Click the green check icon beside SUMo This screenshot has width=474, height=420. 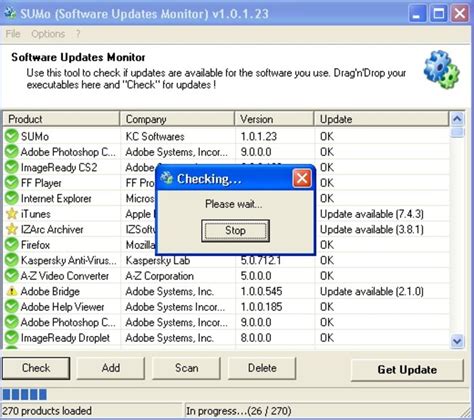point(12,136)
